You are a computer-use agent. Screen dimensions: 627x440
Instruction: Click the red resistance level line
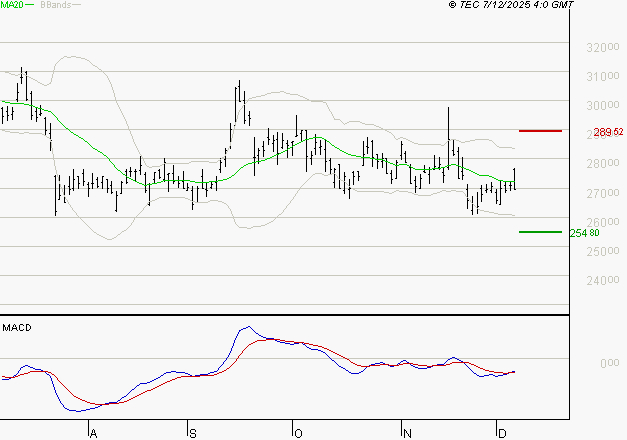click(x=540, y=131)
